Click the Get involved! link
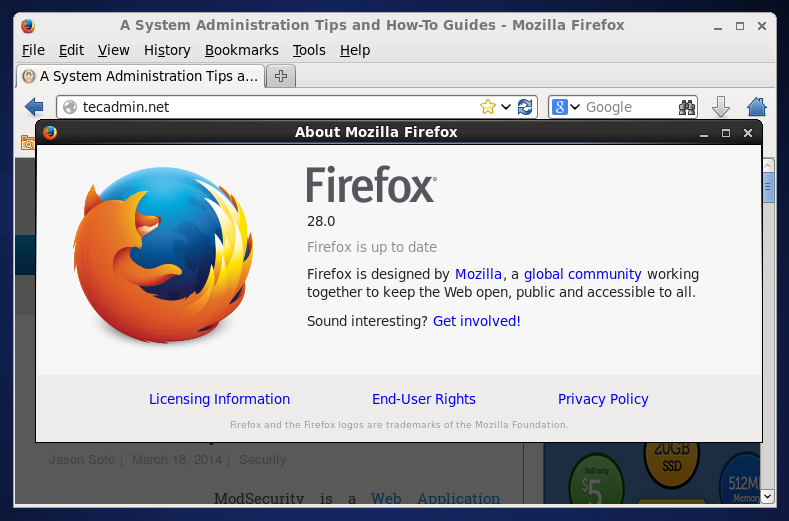 coord(476,321)
